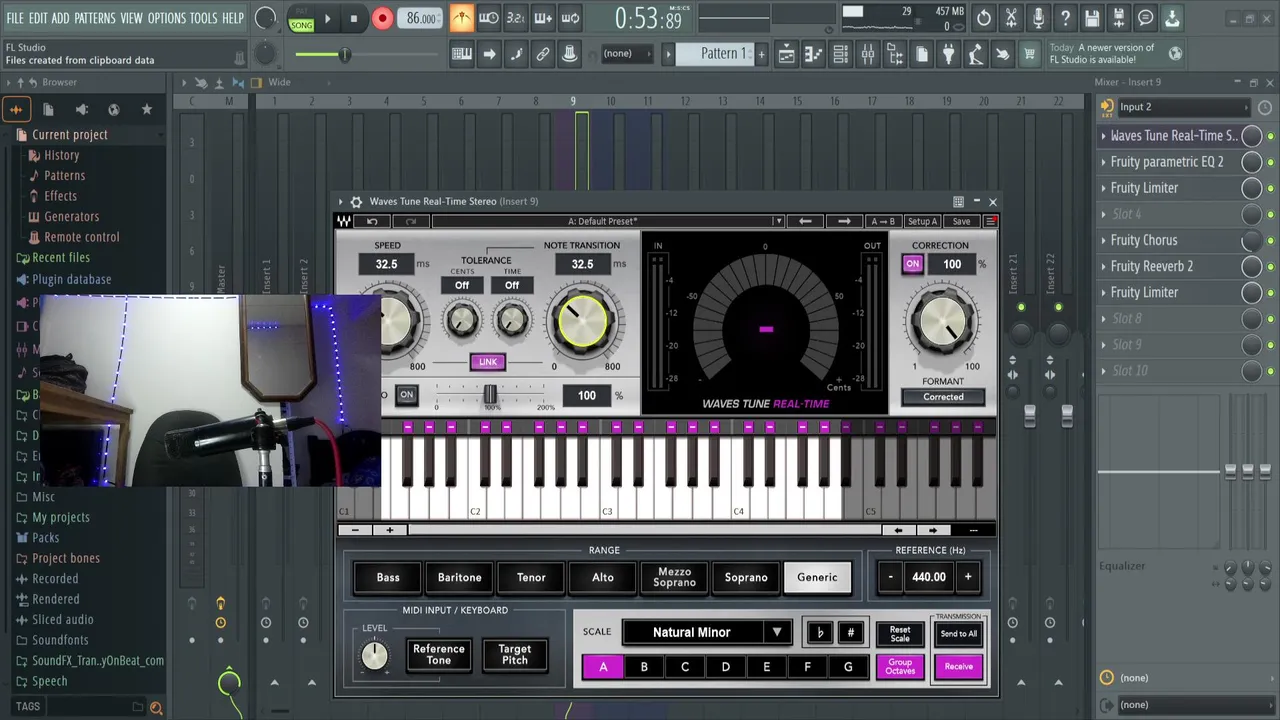Click the save project floppy icon
This screenshot has width=1280, height=720.
1092,18
